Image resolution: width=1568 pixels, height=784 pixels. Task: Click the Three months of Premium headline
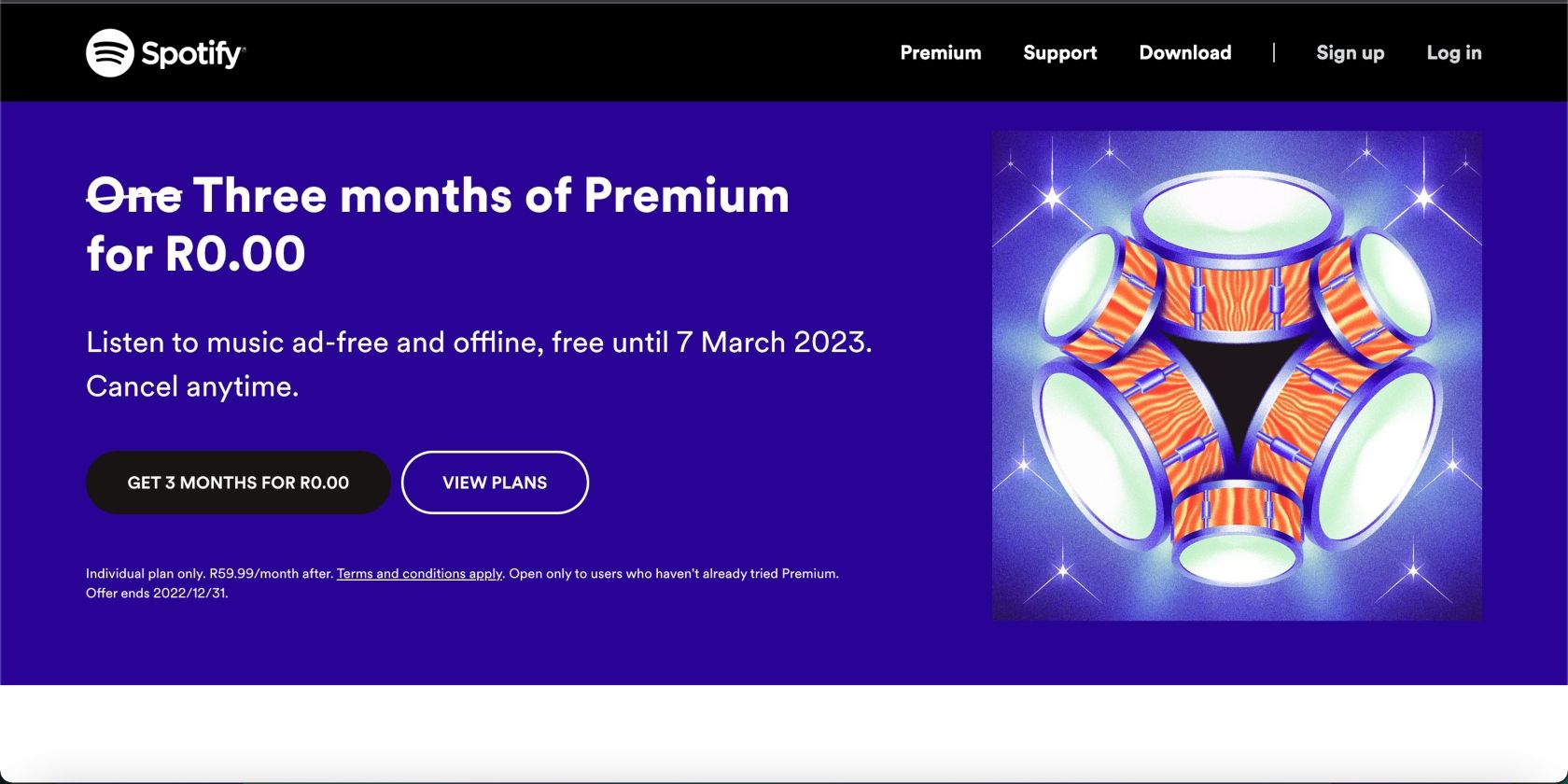pos(491,196)
